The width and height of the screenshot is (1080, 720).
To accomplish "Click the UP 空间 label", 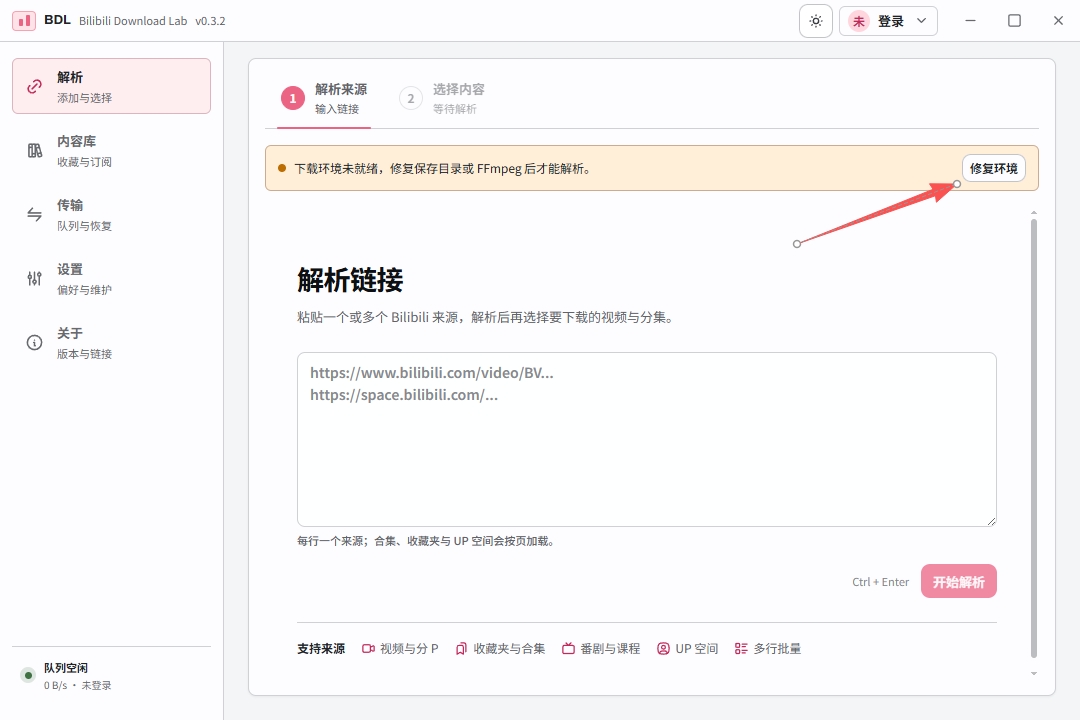I will click(696, 648).
